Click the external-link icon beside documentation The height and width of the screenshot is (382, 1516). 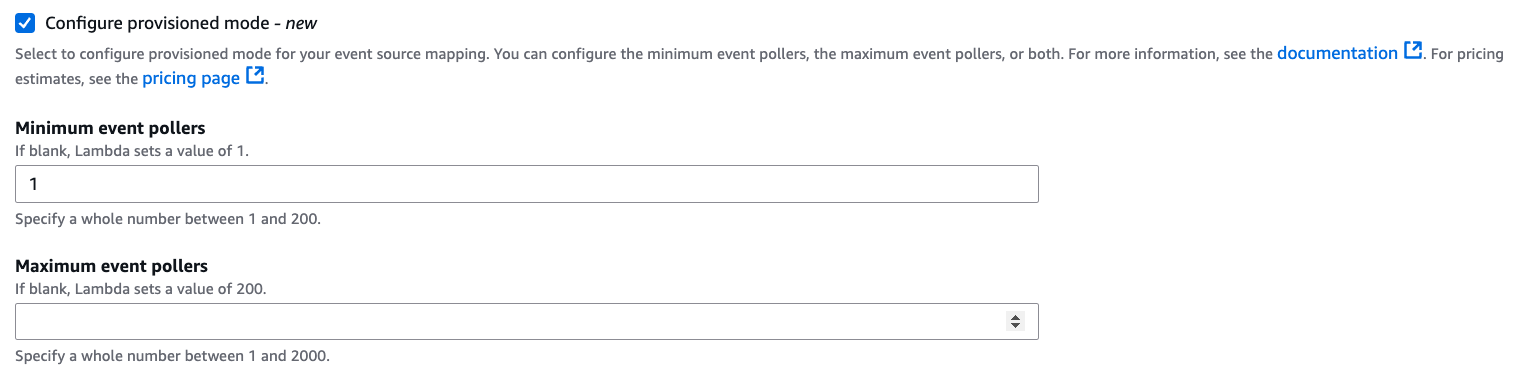[1412, 52]
